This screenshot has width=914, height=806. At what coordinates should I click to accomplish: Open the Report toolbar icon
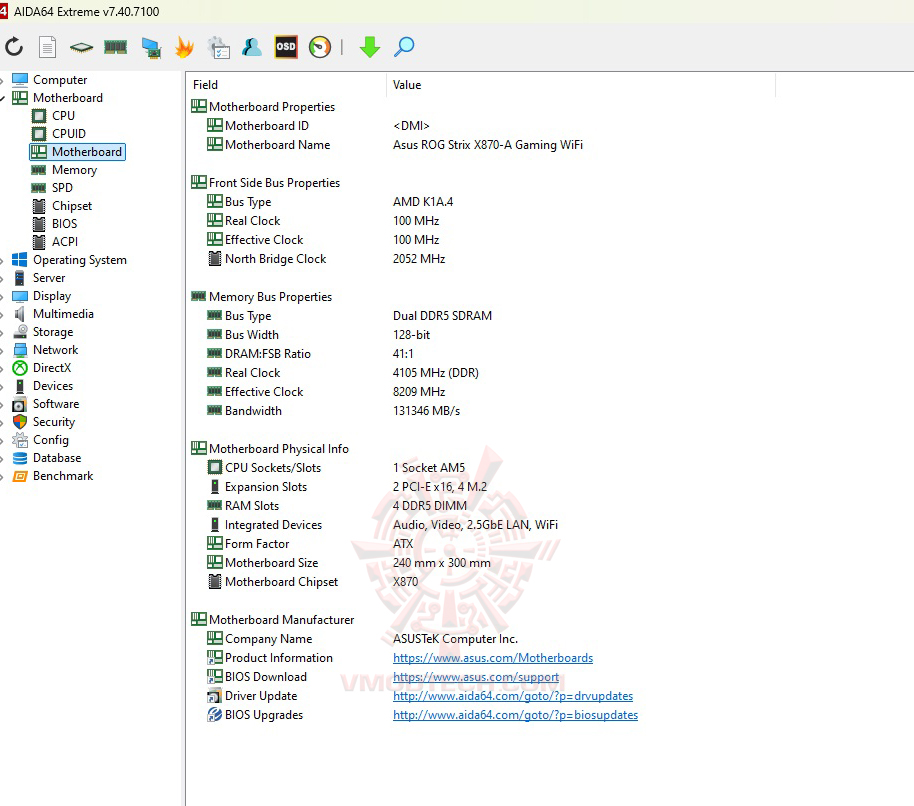[x=47, y=47]
